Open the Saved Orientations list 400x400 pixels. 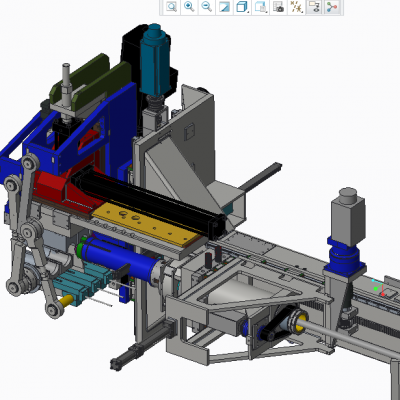point(260,7)
